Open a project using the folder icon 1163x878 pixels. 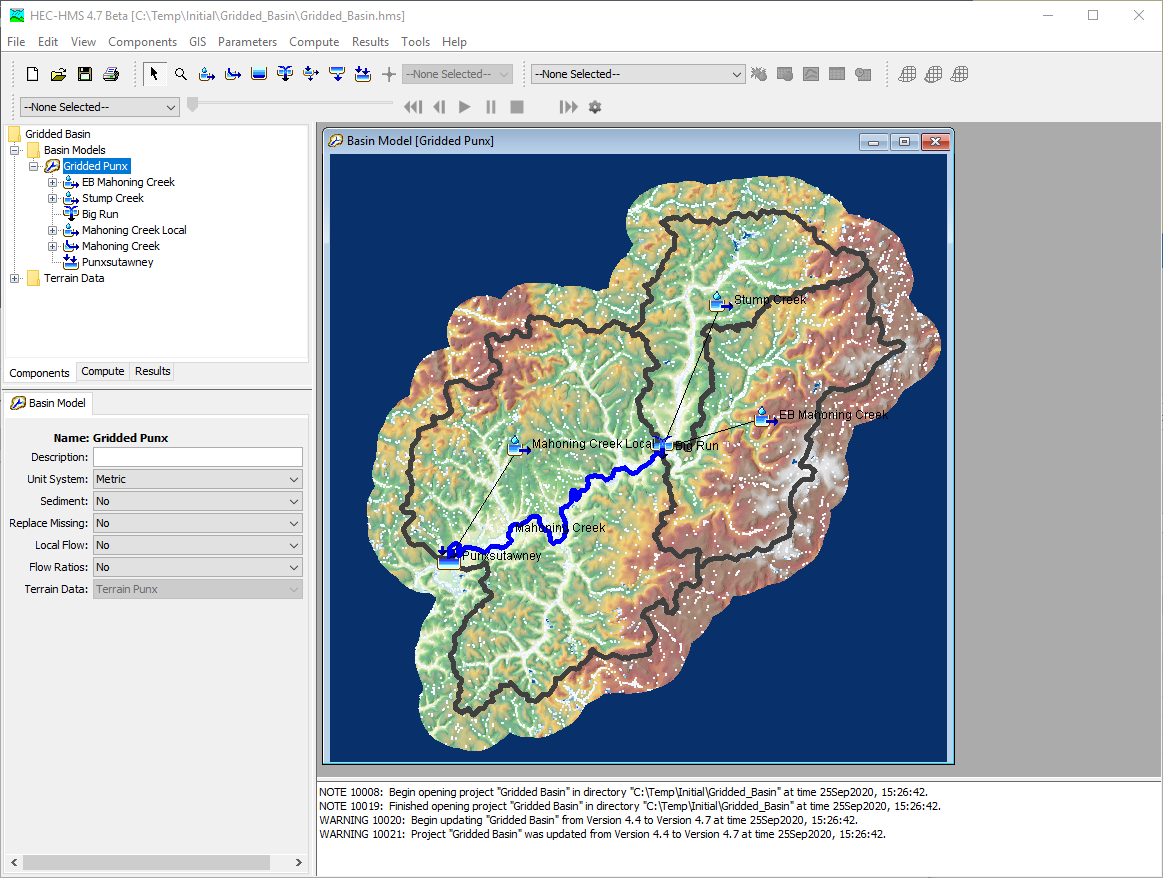point(58,74)
